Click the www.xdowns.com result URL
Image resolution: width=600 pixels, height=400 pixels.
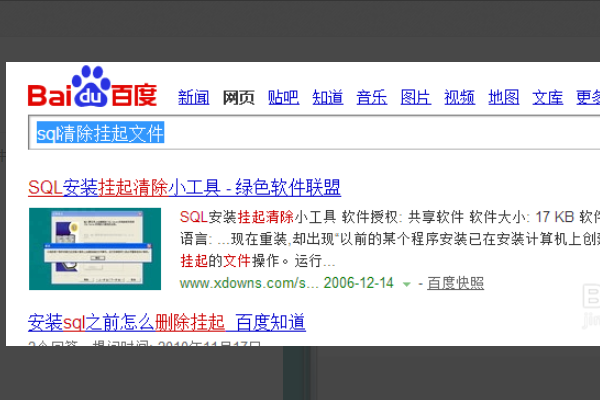249,283
